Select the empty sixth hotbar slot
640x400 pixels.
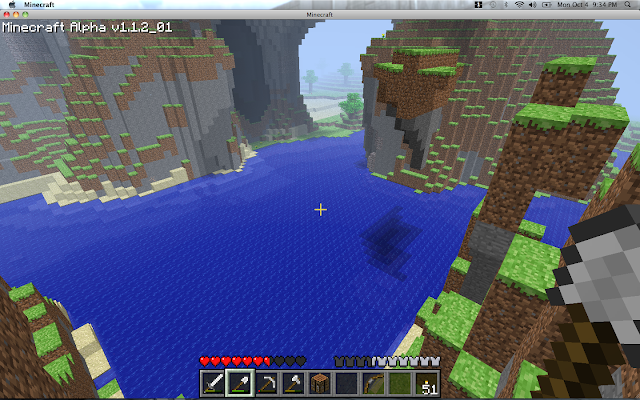(x=346, y=383)
